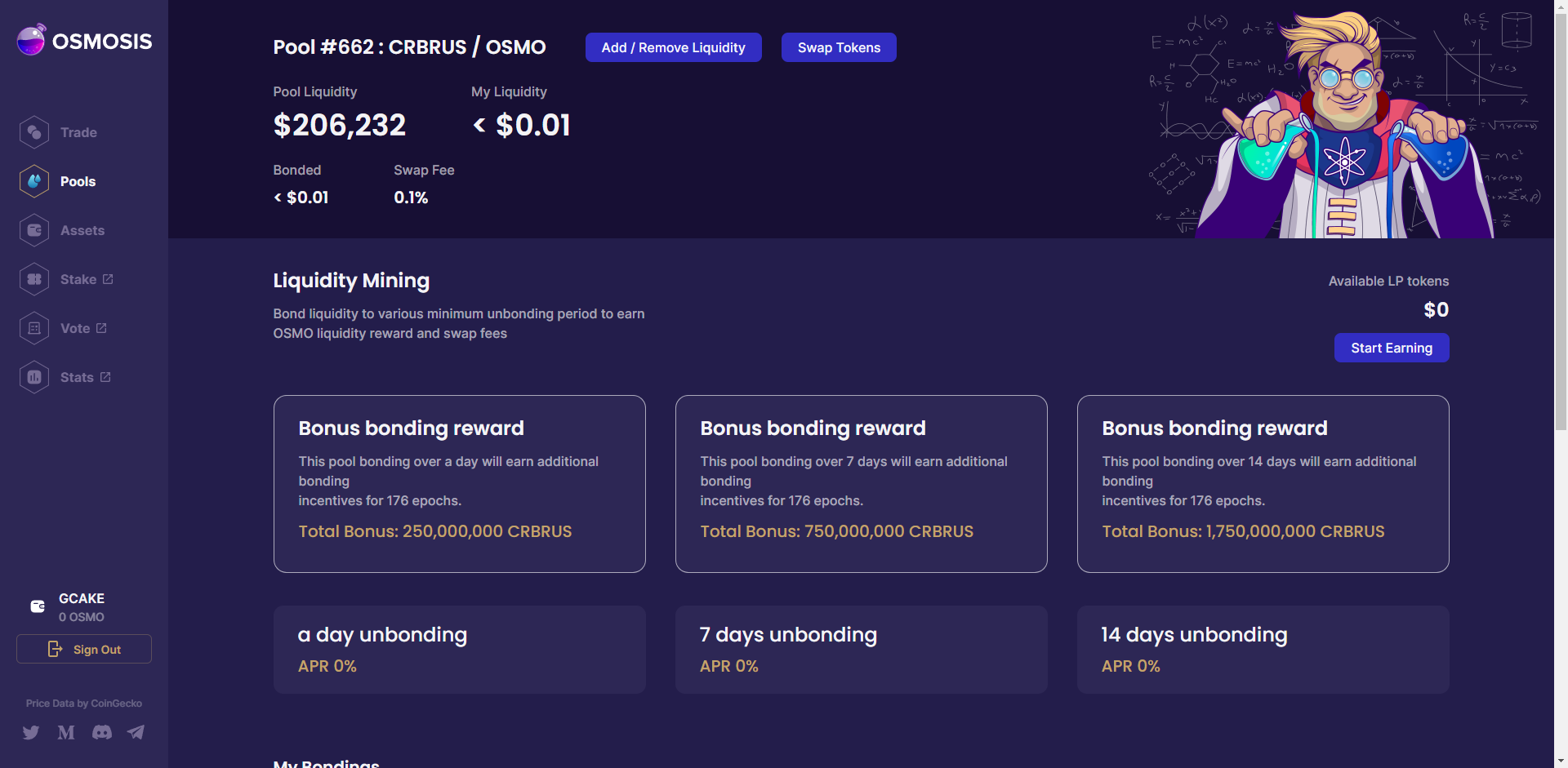Click the GCAKE wallet icon
The height and width of the screenshot is (768, 1568).
38,606
